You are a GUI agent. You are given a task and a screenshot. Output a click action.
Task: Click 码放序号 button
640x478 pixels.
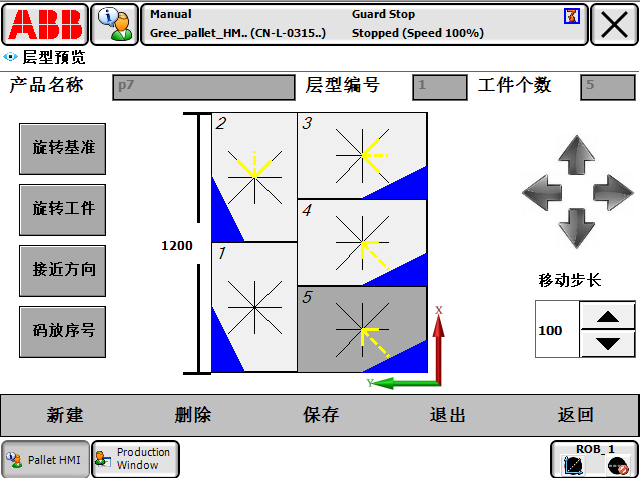pyautogui.click(x=62, y=332)
